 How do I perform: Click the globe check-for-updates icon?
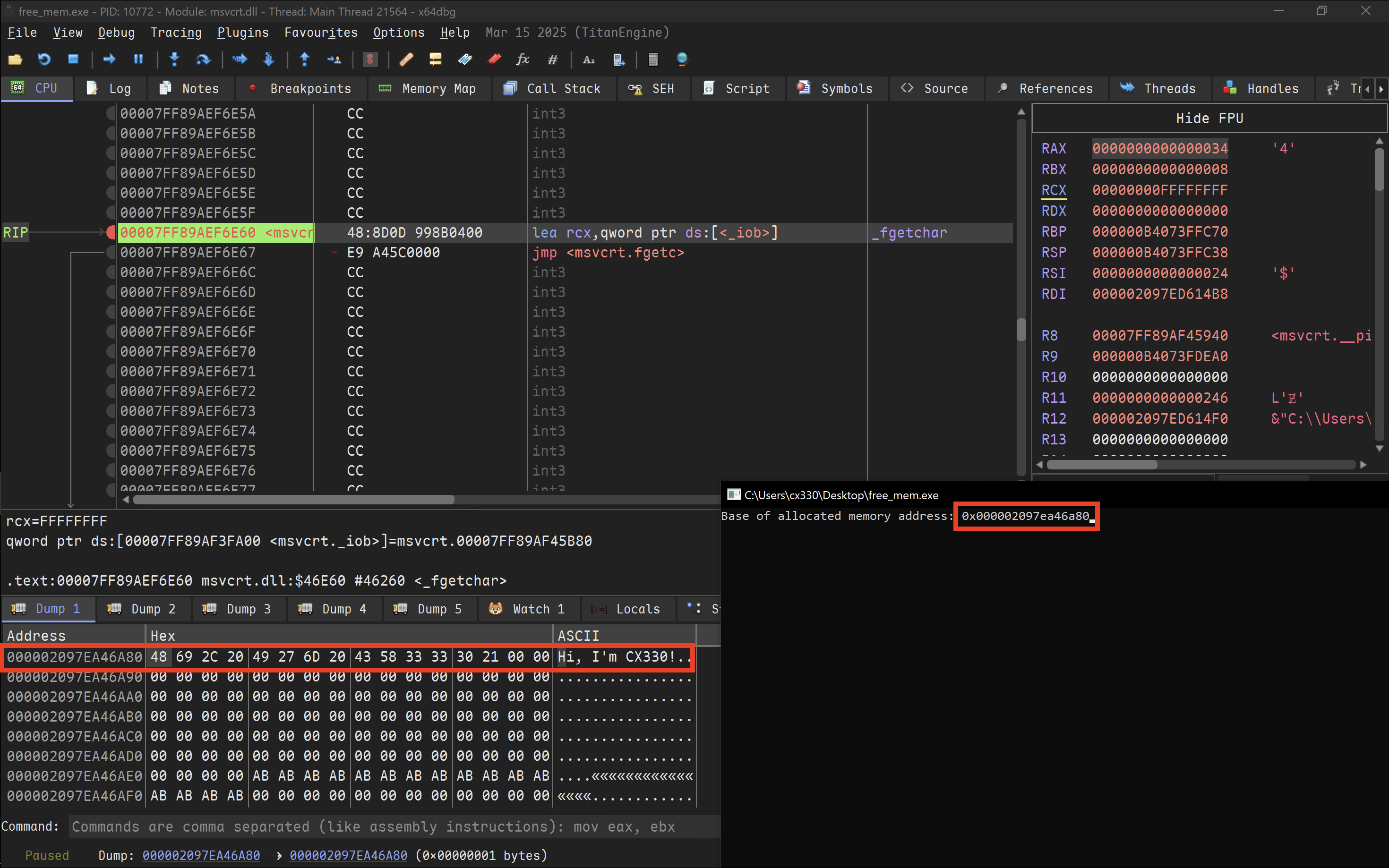click(x=682, y=59)
